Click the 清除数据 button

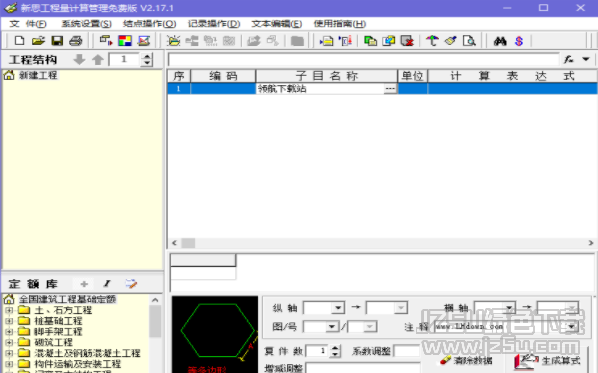466,360
